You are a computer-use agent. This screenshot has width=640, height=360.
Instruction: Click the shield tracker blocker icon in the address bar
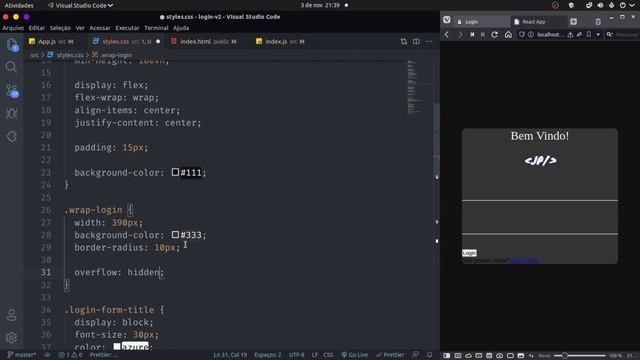coord(522,35)
